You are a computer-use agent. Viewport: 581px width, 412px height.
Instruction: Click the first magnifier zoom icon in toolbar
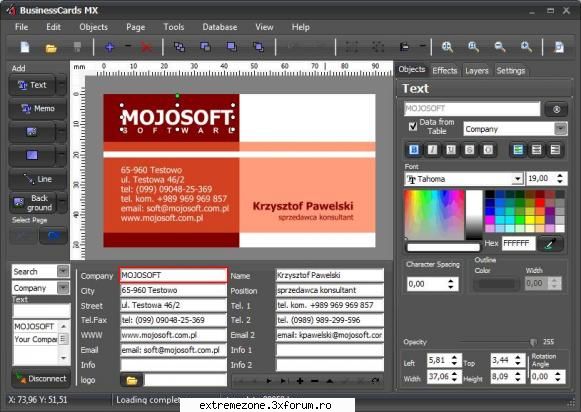pyautogui.click(x=447, y=47)
